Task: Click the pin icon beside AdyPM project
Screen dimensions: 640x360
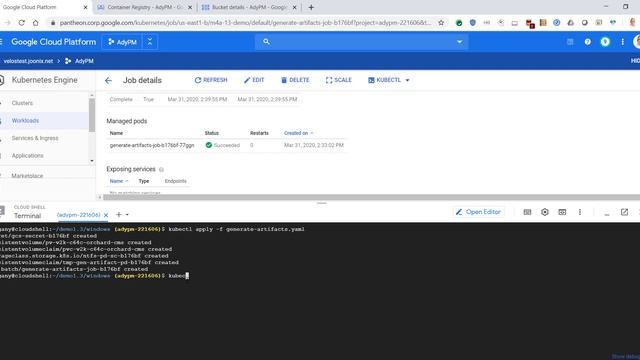Action: pyautogui.click(x=150, y=42)
